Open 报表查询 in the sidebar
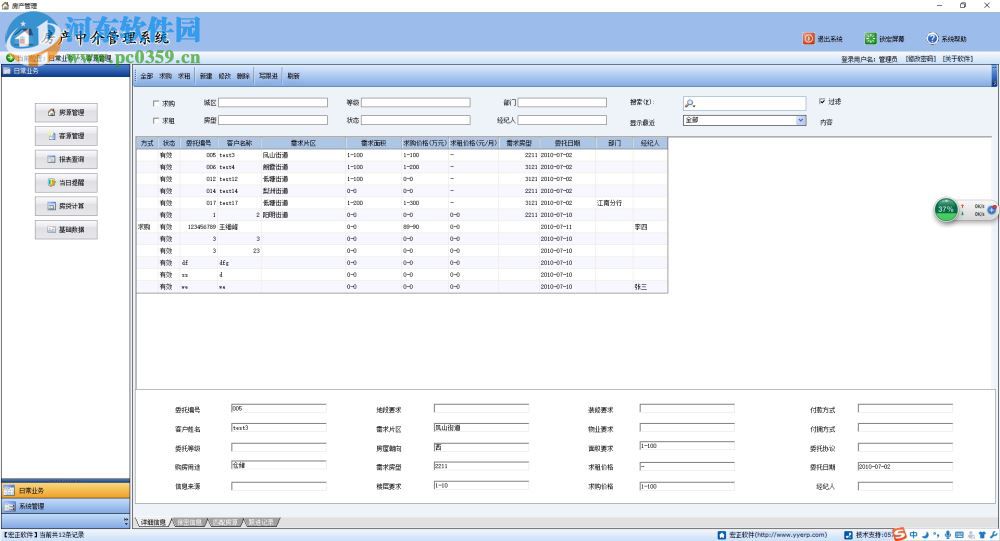This screenshot has width=1000, height=541. pos(66,159)
